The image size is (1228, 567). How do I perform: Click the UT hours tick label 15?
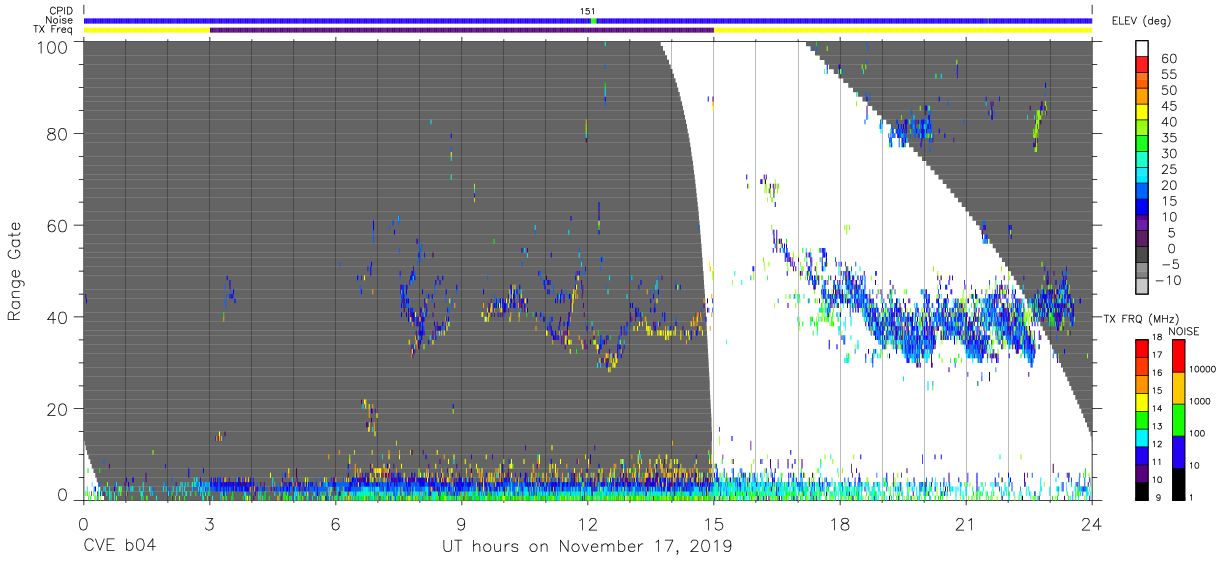coord(714,524)
